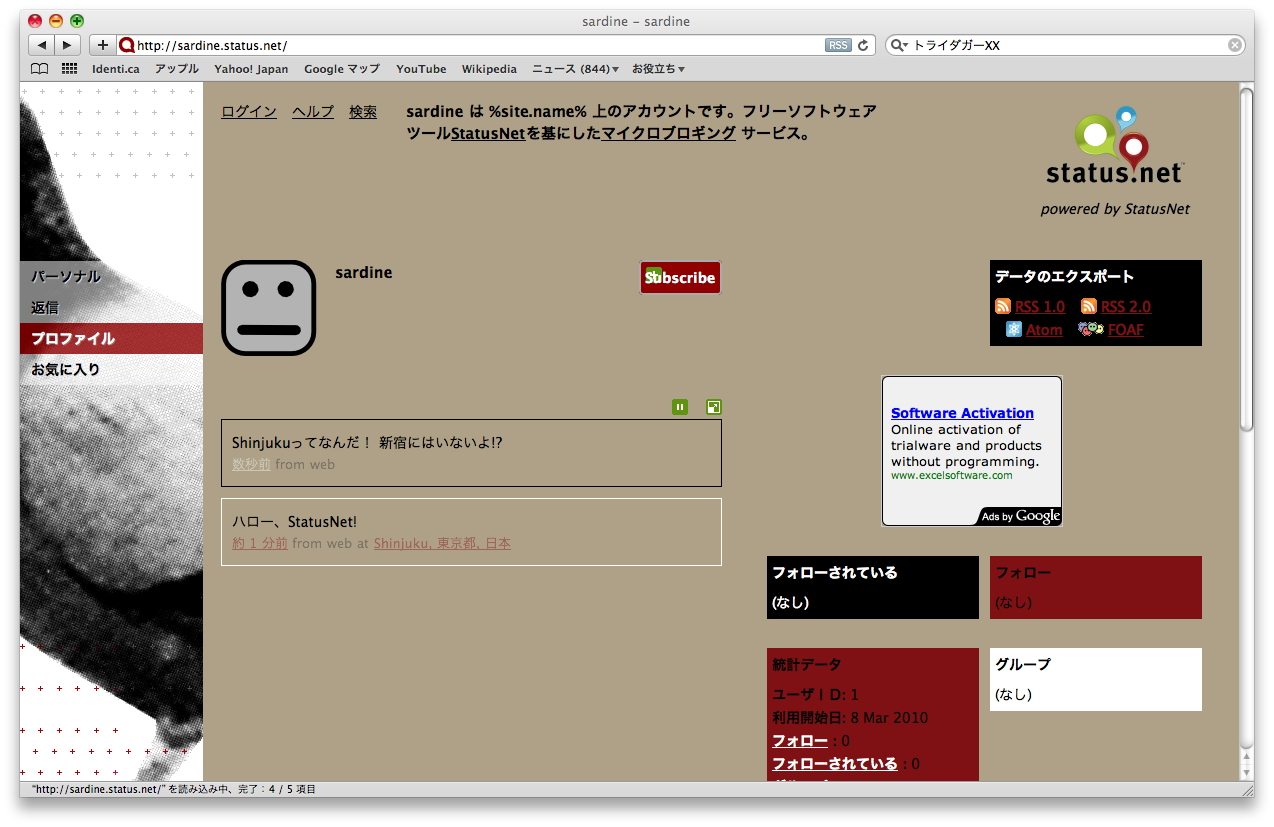Select the パーソナル sidebar tab
Viewport: 1274px width, 827px height.
(111, 276)
